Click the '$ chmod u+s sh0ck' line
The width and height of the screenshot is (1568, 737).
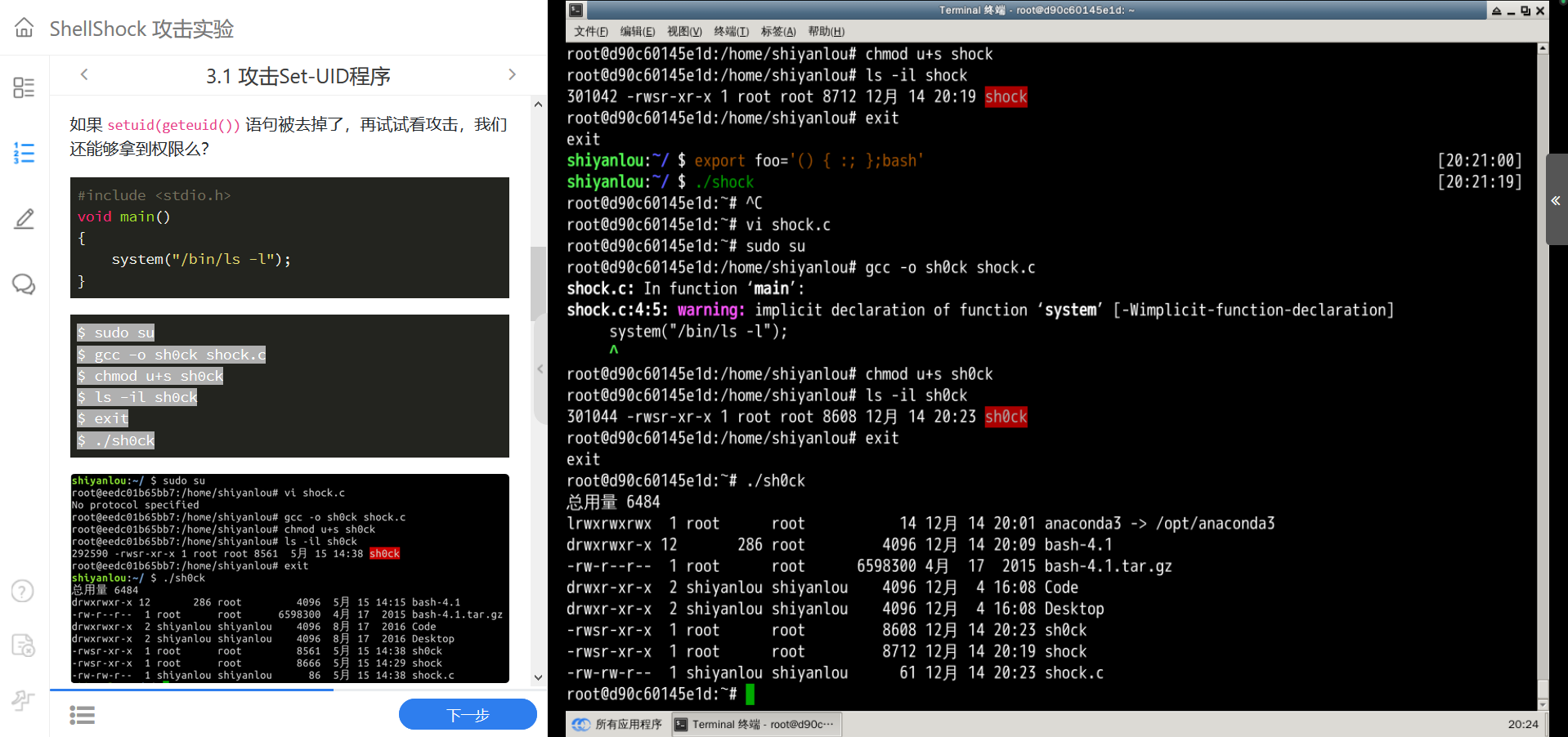pos(150,376)
